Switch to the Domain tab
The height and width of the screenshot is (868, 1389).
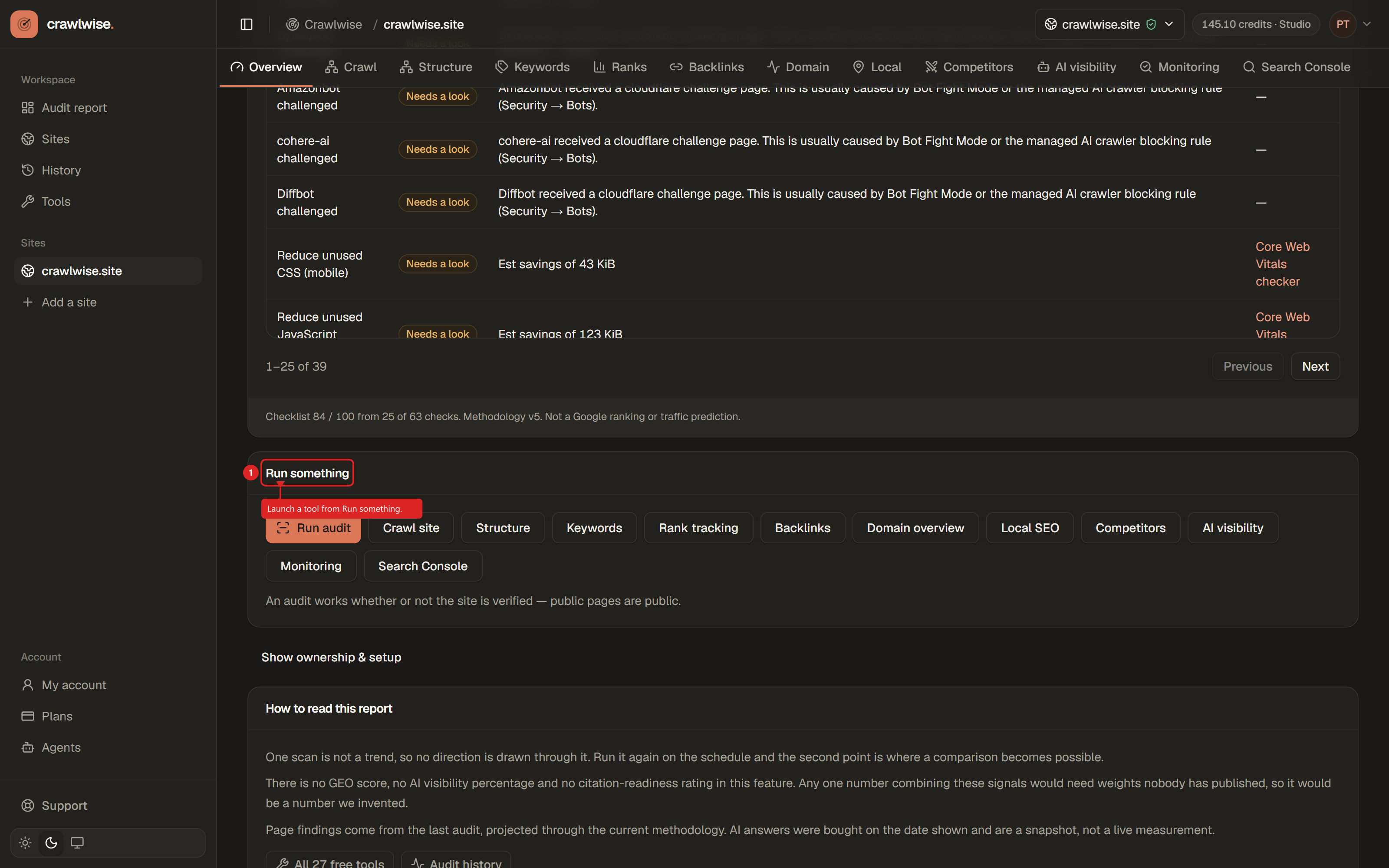pos(798,67)
